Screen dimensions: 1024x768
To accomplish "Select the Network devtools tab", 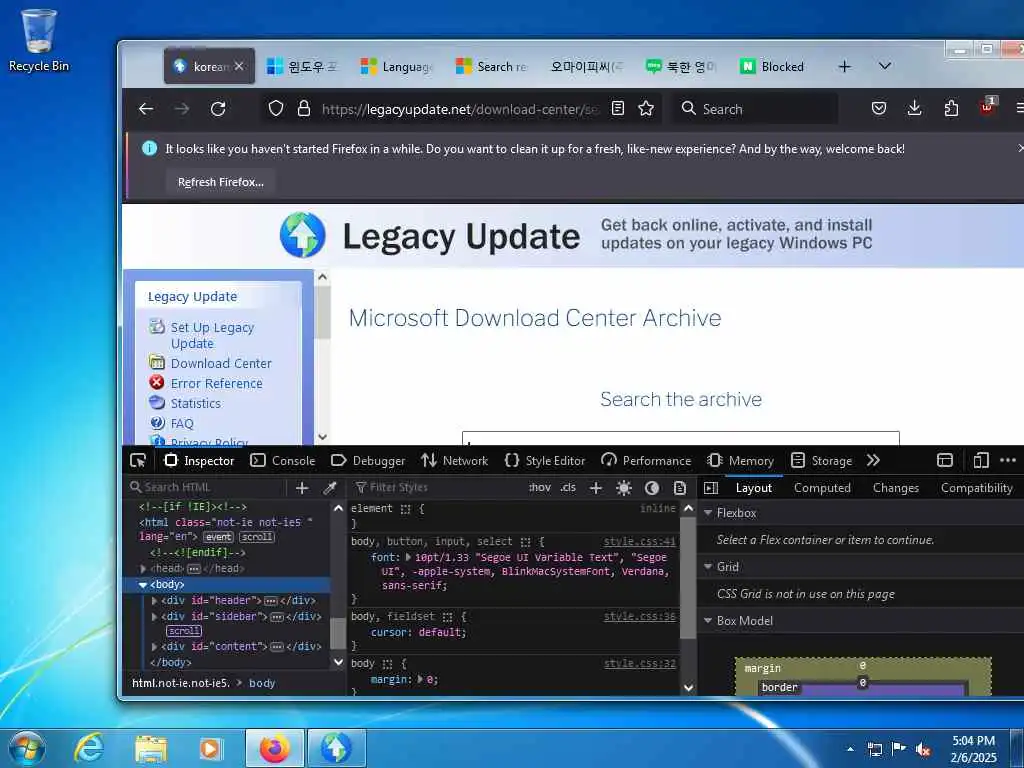I will coord(455,460).
